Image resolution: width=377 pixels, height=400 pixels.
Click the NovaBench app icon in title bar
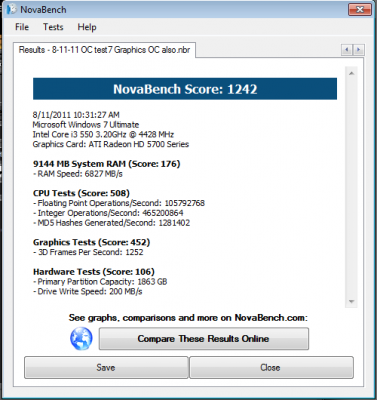point(12,9)
